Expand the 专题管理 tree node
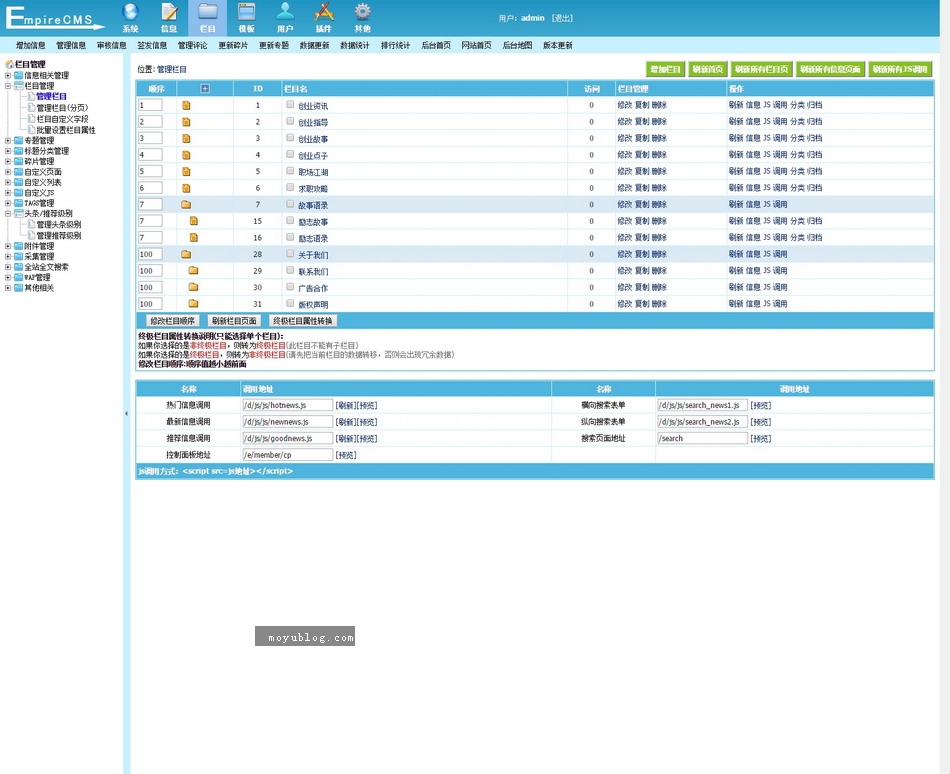This screenshot has height=774, width=950. 8,141
